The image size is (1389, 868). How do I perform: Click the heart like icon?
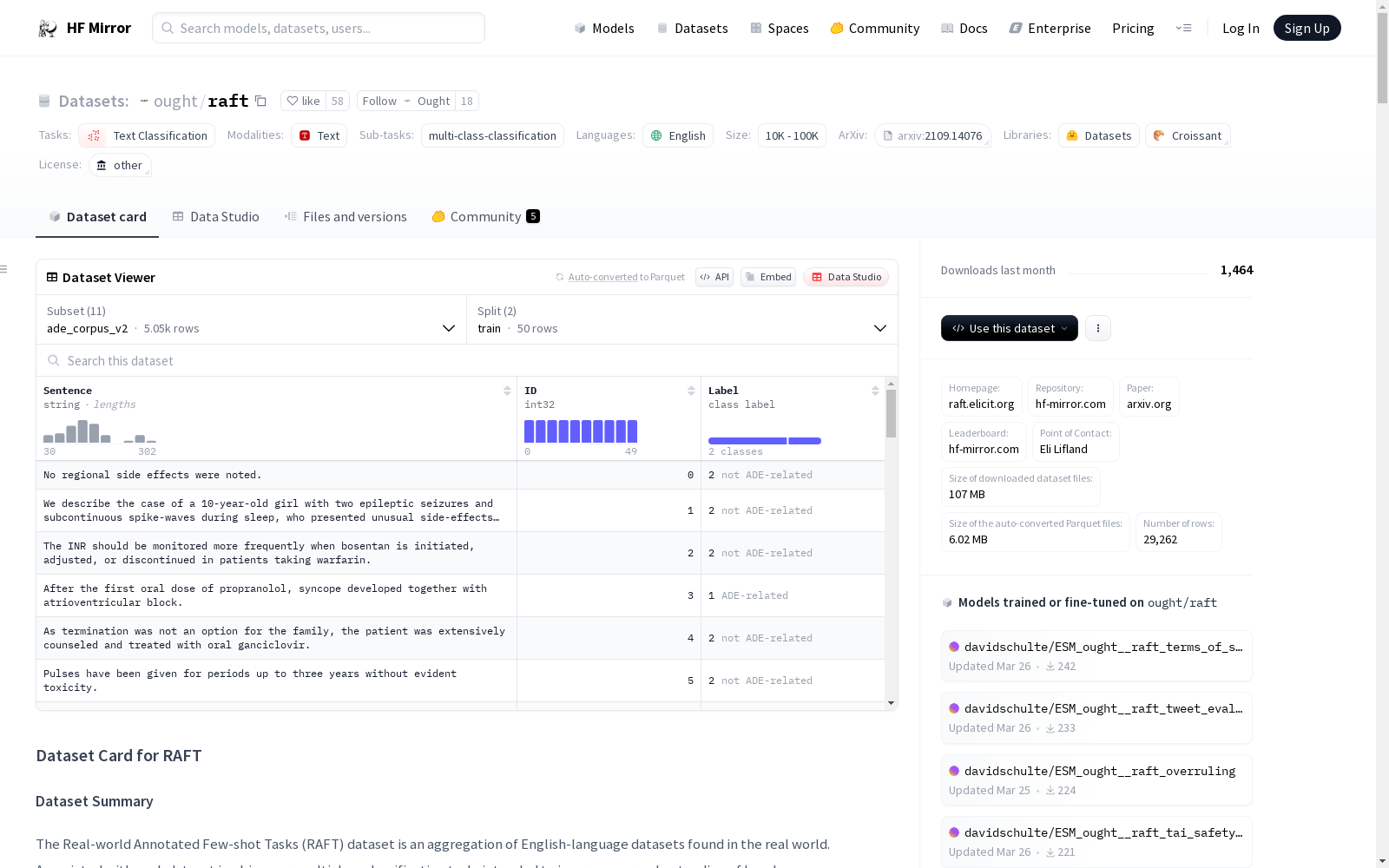[x=293, y=101]
